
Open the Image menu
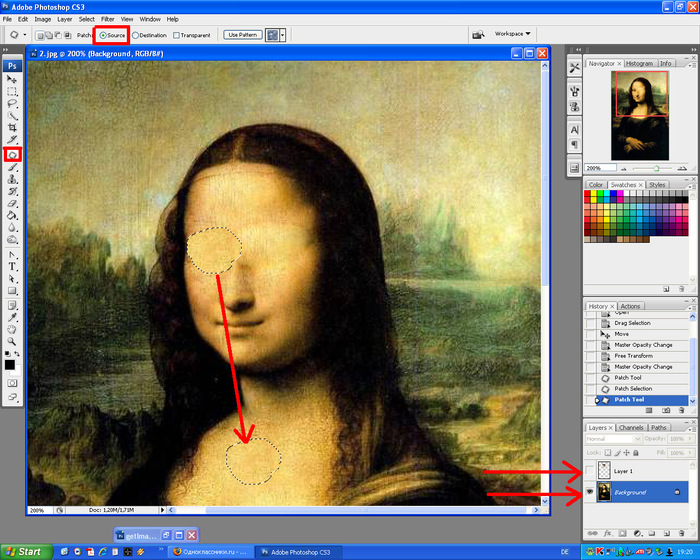[x=43, y=19]
